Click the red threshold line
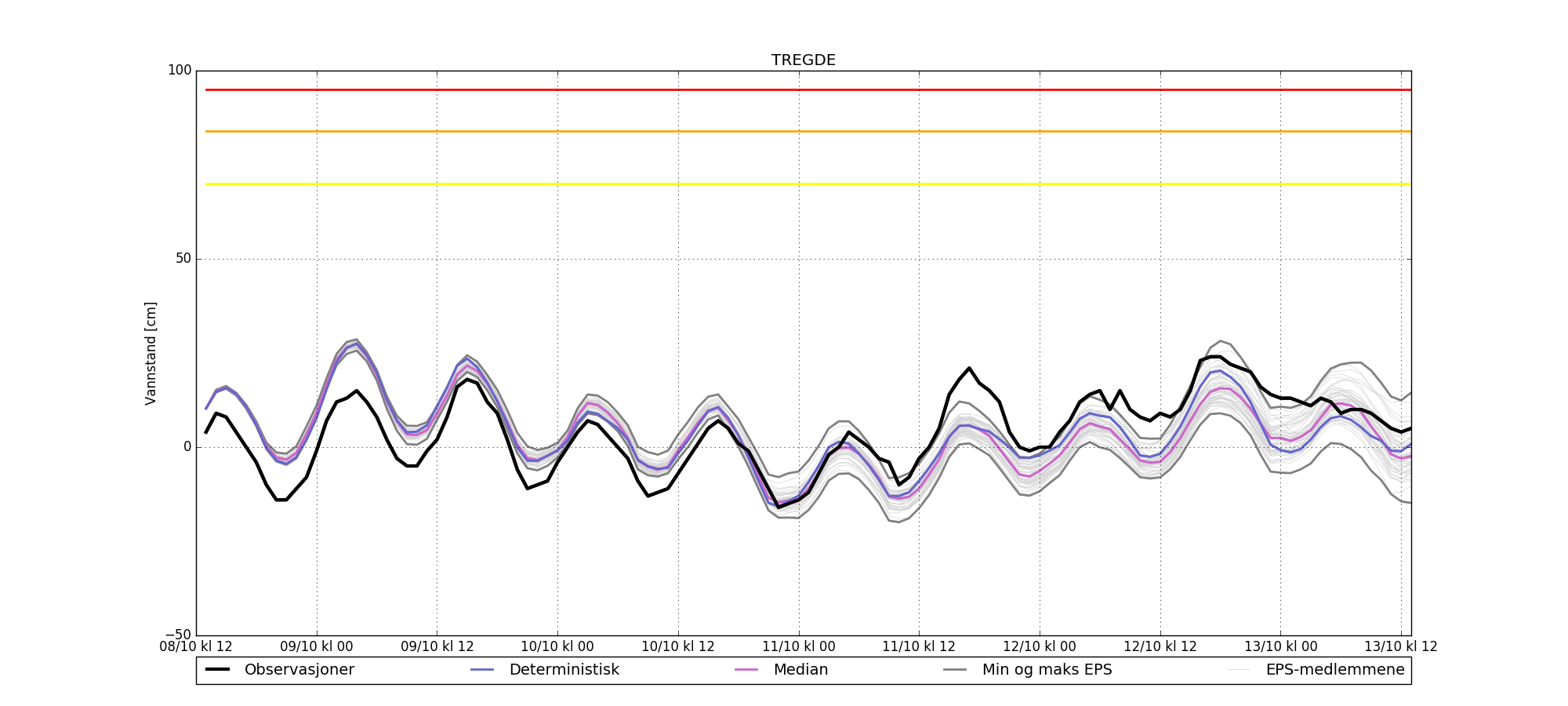 click(x=803, y=90)
